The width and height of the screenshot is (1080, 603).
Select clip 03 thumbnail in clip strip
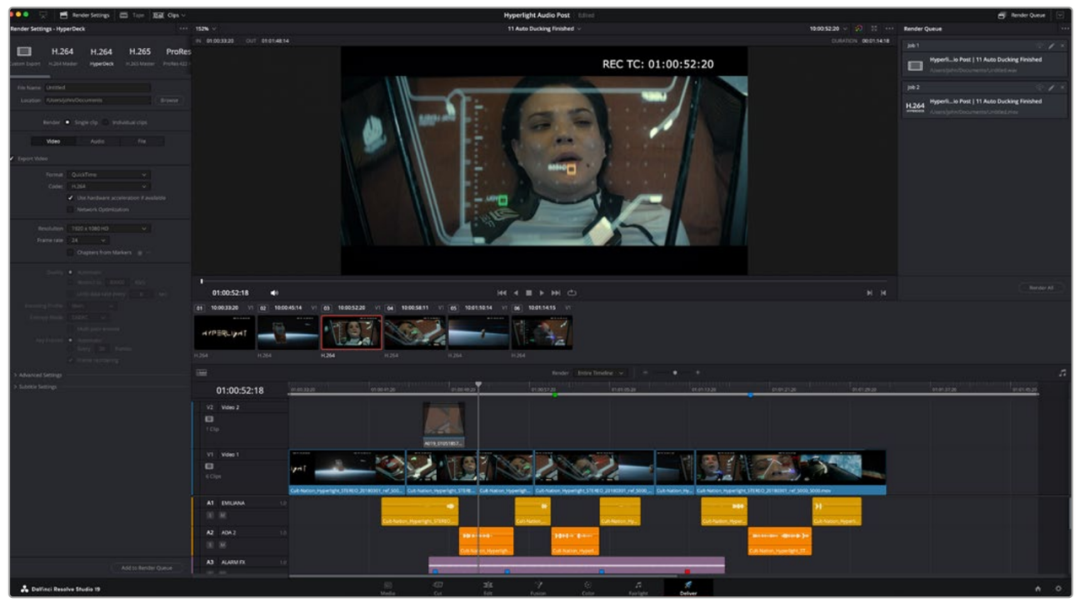click(351, 332)
